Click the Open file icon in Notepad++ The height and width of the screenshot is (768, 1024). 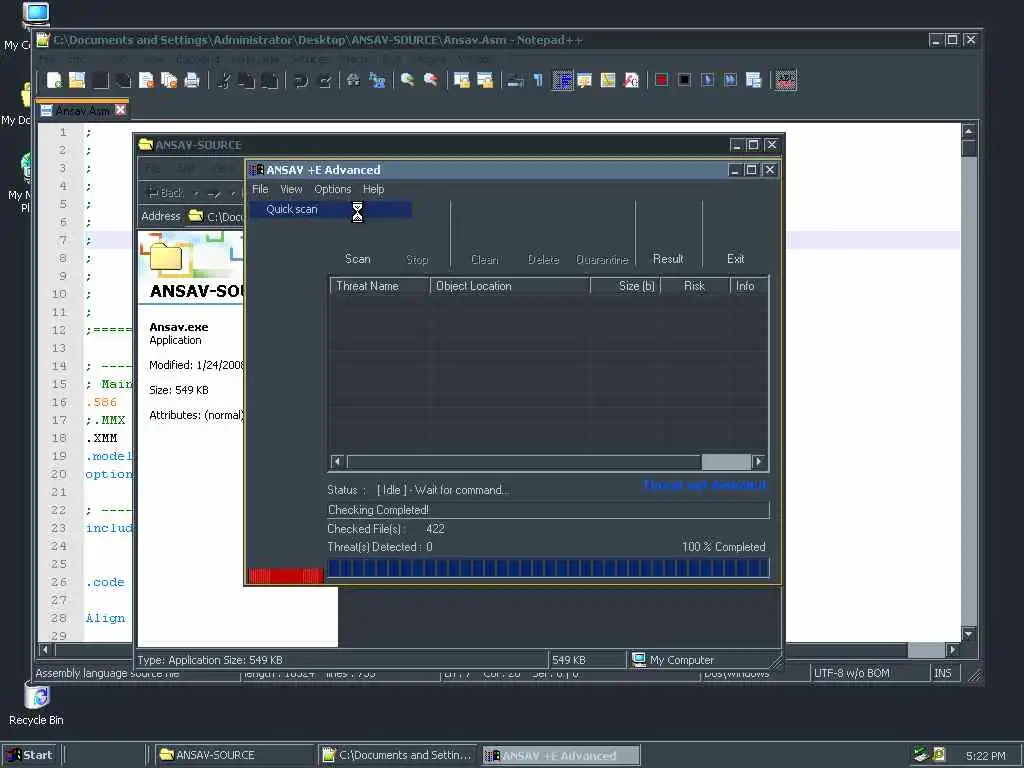tap(77, 80)
